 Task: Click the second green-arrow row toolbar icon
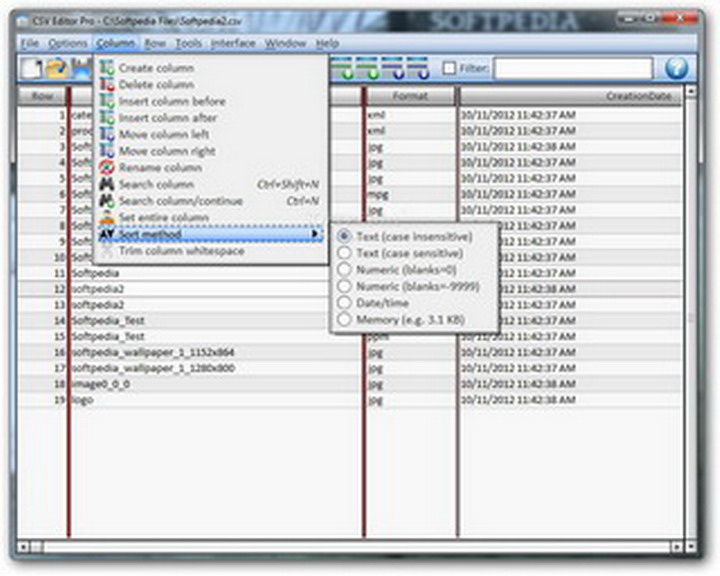pos(368,68)
